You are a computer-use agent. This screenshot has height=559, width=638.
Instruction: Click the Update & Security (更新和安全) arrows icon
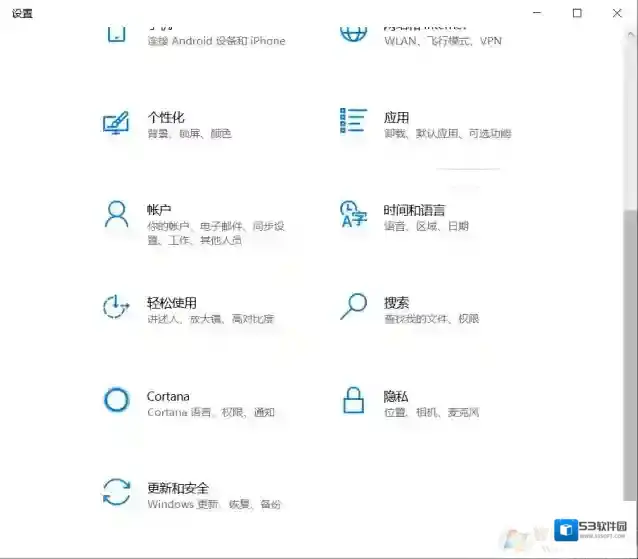point(117,493)
